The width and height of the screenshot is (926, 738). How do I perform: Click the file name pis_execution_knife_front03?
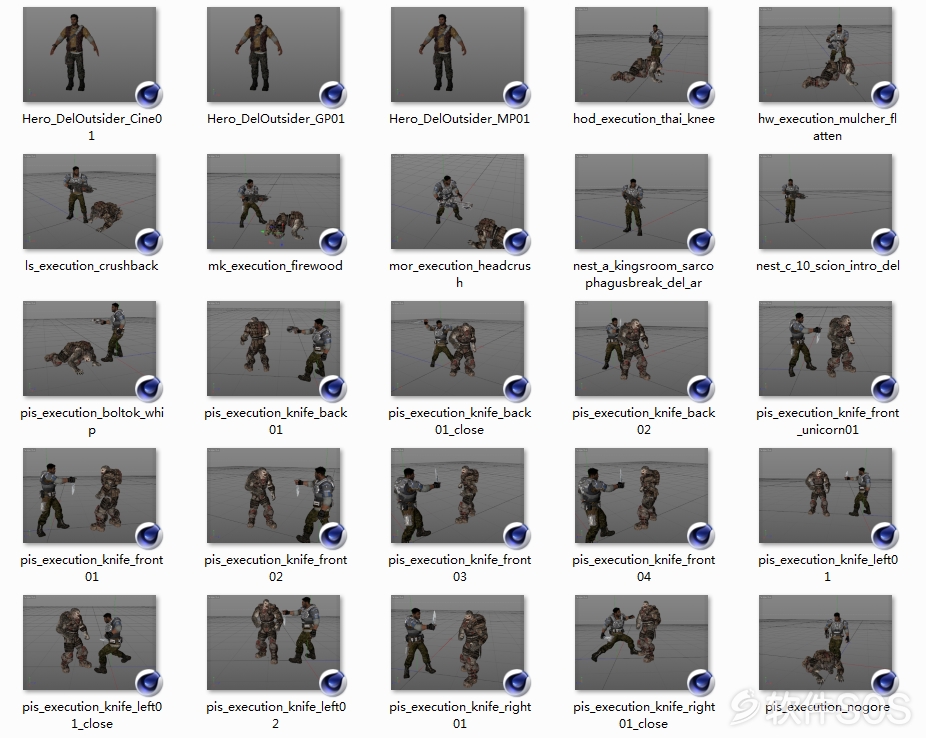click(459, 568)
